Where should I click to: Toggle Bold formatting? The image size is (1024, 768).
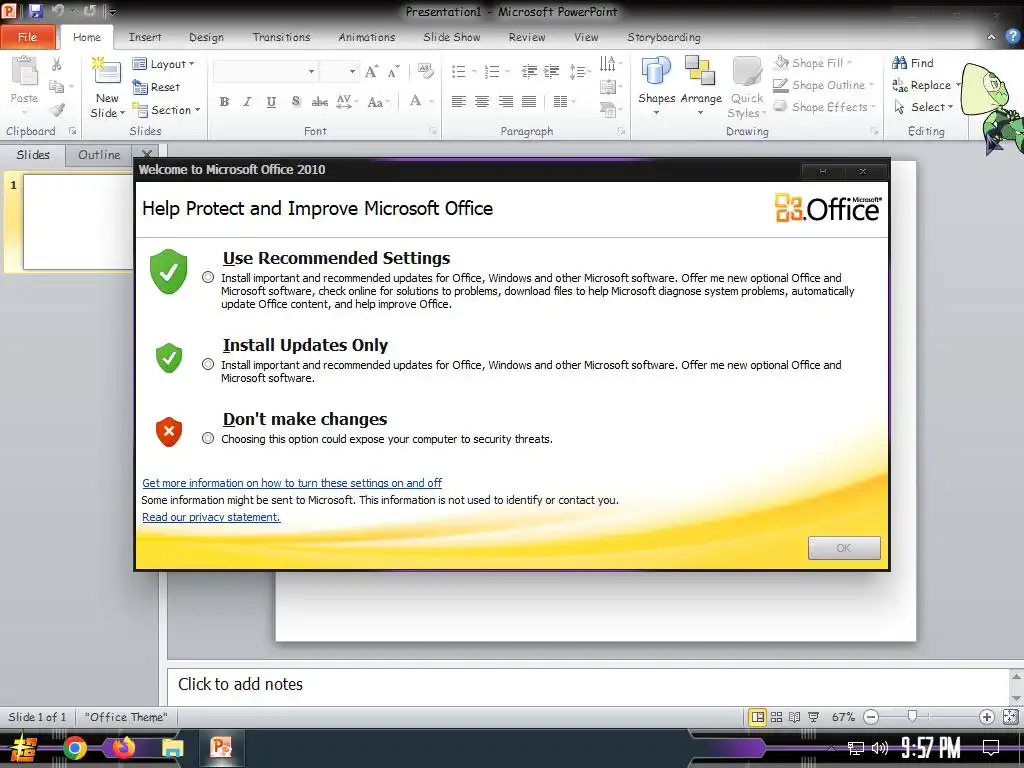click(224, 102)
